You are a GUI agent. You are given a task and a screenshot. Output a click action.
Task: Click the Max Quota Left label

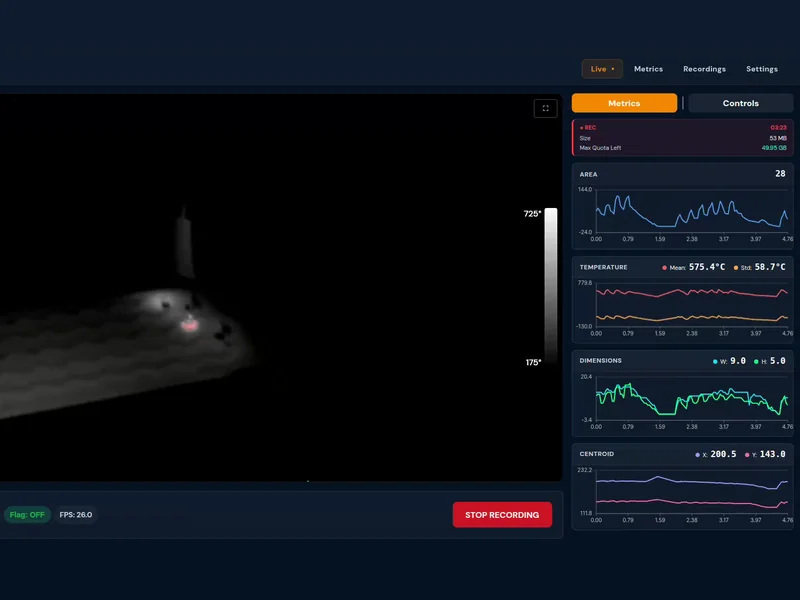click(600, 148)
